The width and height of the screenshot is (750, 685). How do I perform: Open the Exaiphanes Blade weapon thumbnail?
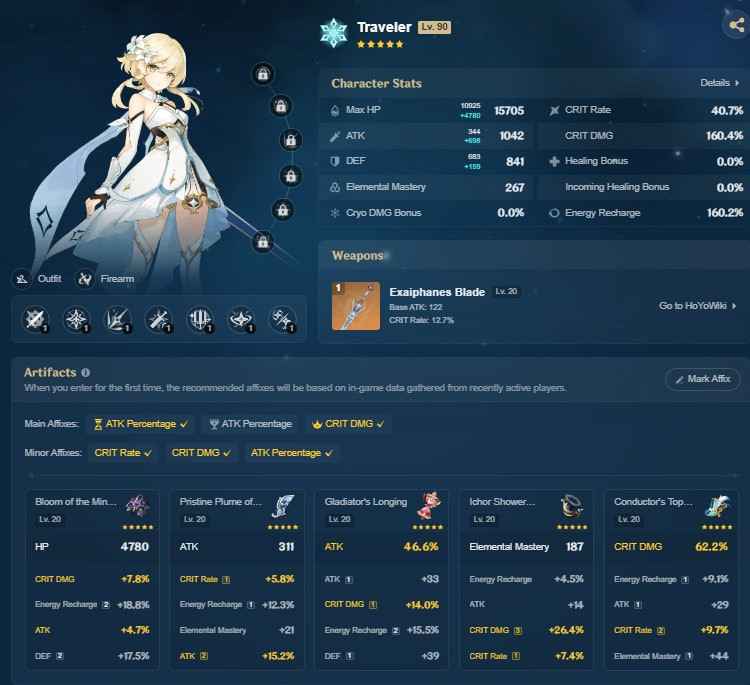tap(356, 306)
